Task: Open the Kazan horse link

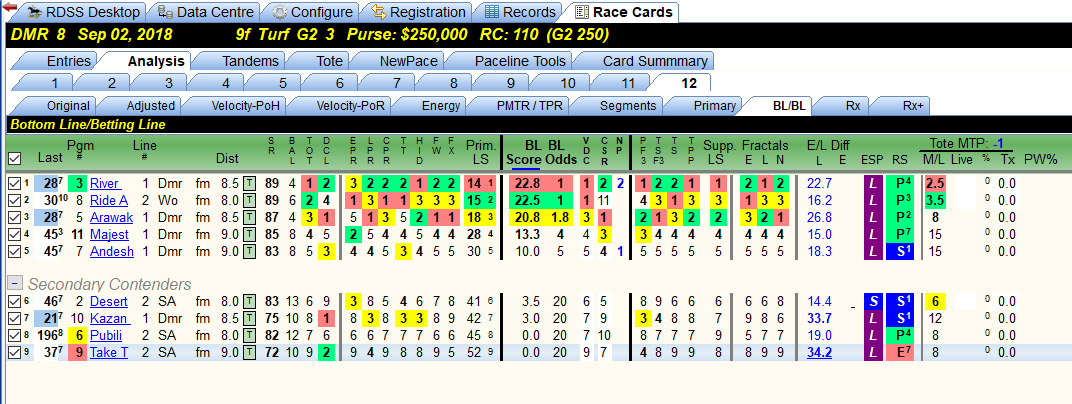Action: (107, 319)
